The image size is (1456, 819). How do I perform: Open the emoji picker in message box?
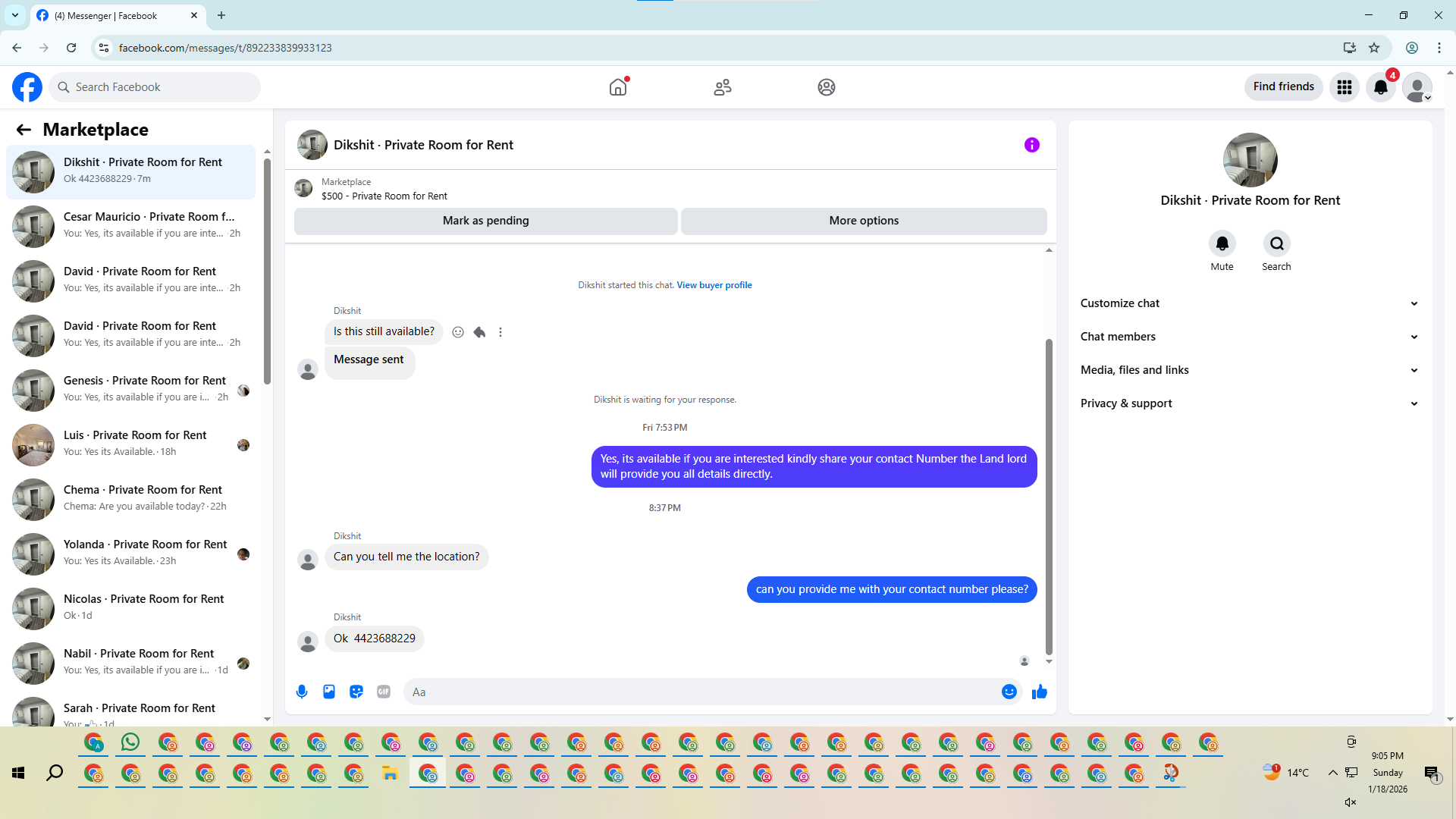(1009, 692)
